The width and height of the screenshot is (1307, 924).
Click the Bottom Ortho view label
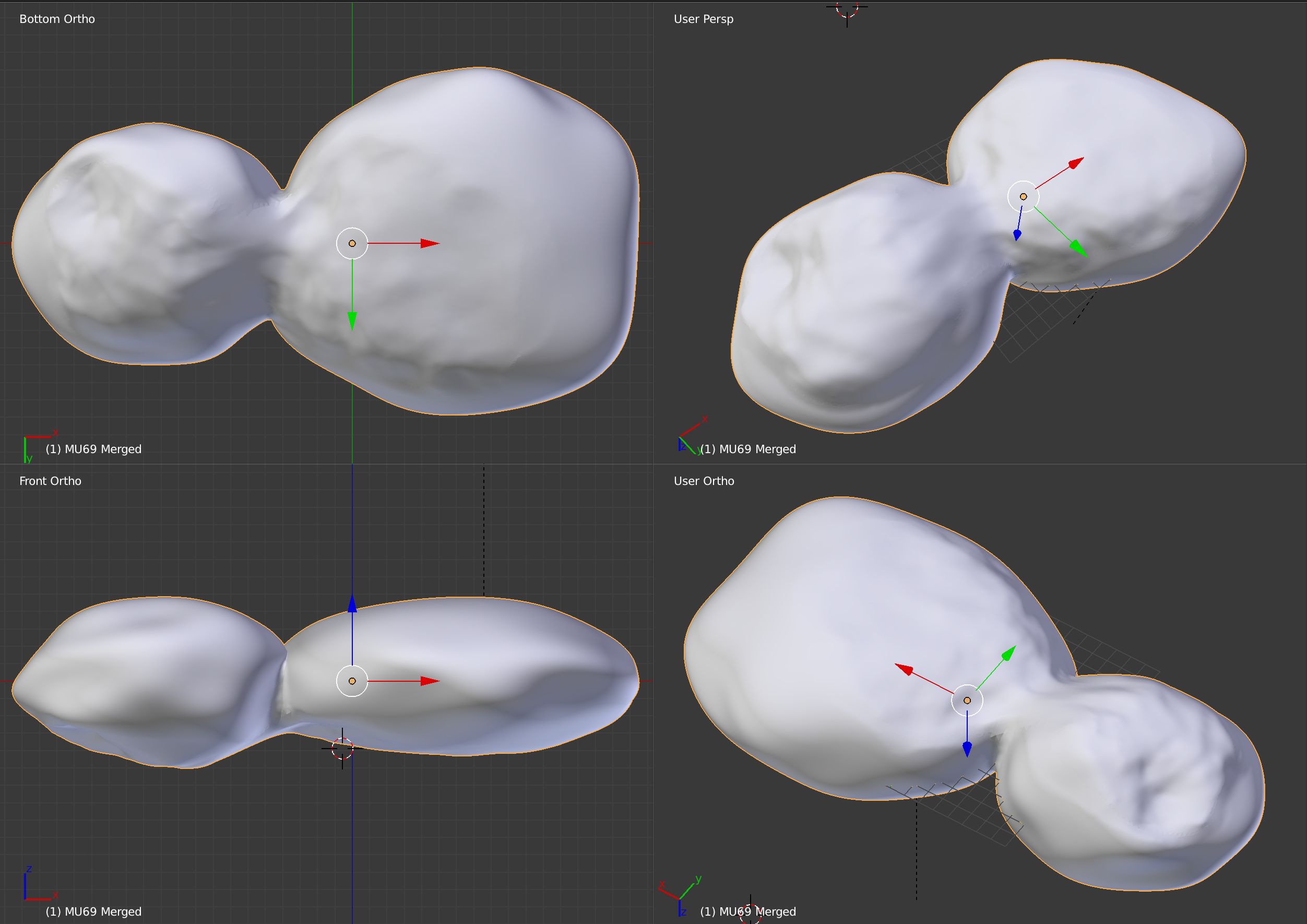coord(57,19)
